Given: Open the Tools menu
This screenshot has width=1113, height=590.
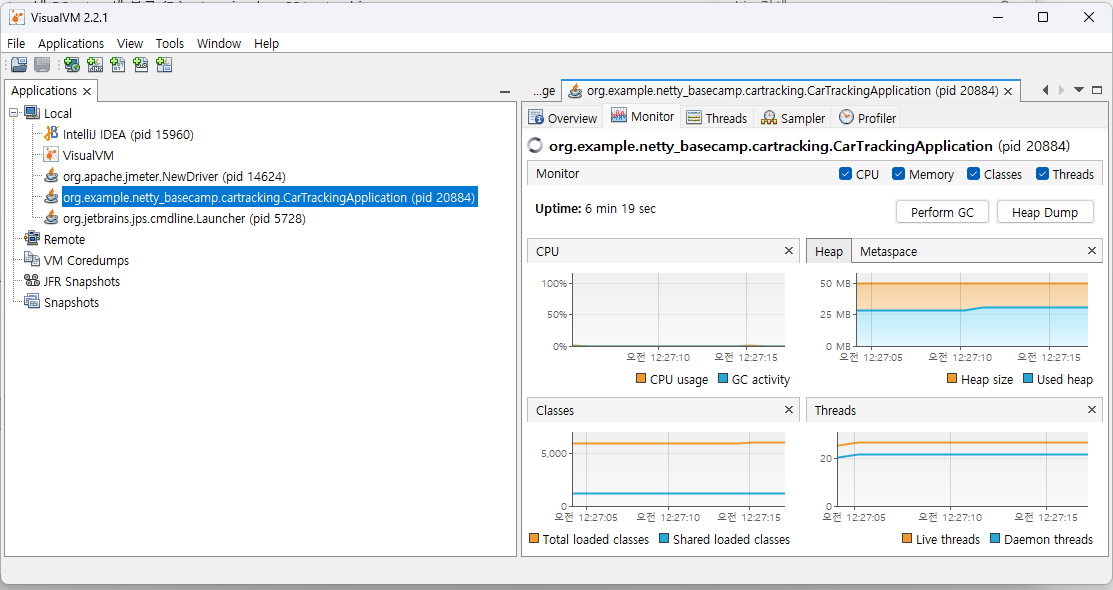Looking at the screenshot, I should click(170, 43).
